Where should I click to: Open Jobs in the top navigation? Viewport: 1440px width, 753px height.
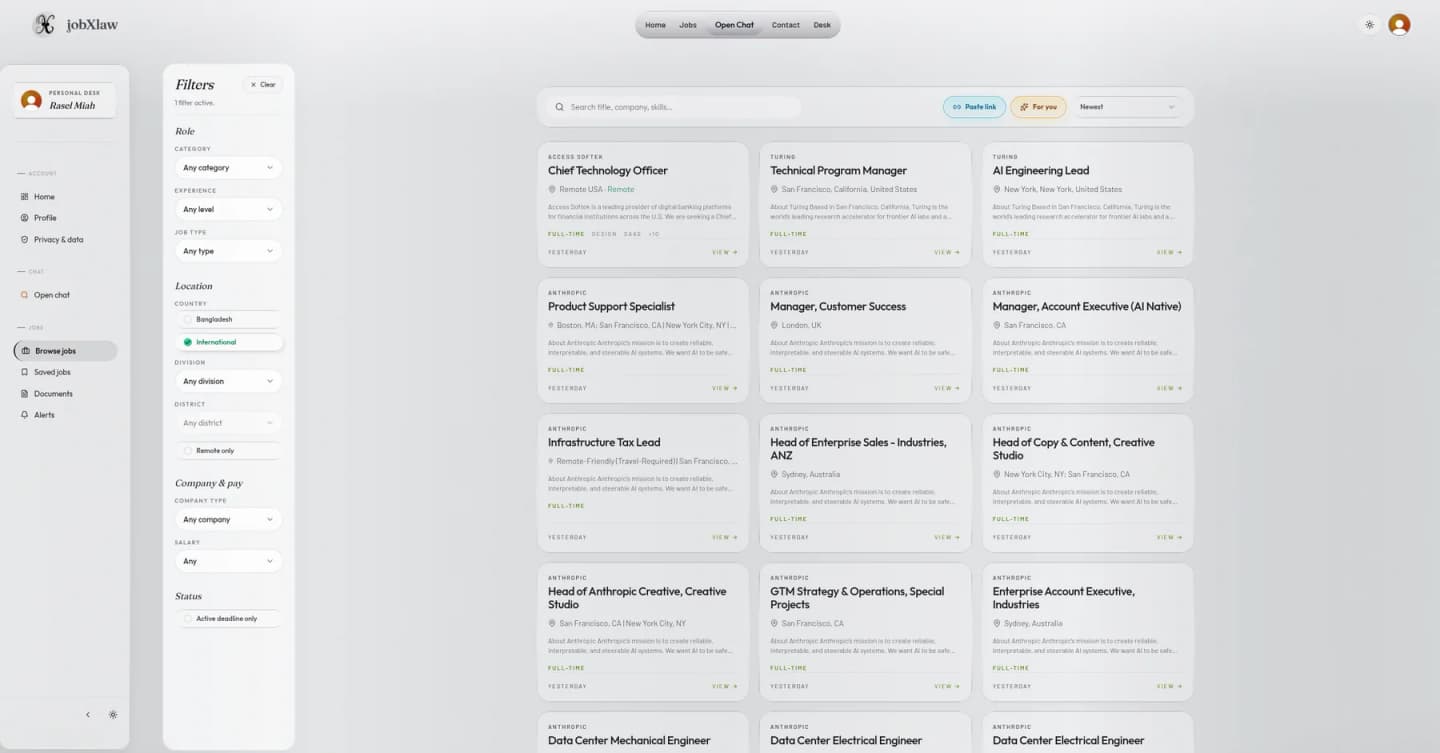[x=688, y=25]
